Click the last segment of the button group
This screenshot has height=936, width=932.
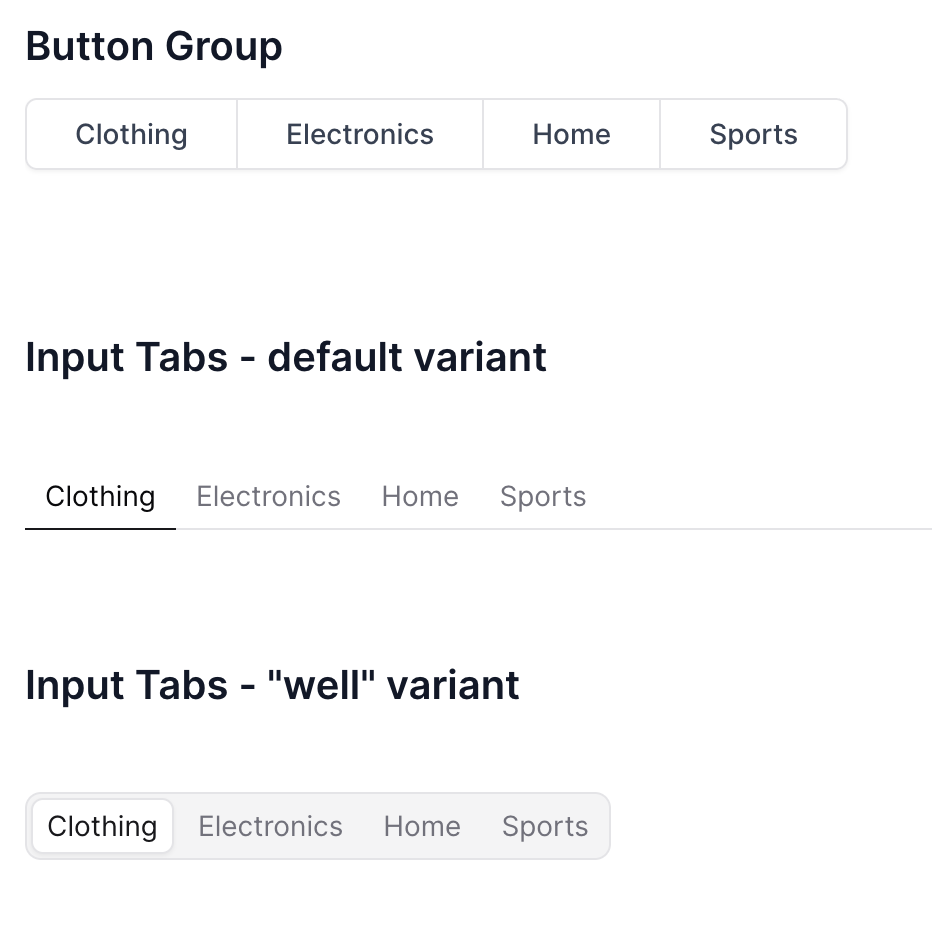tap(753, 134)
